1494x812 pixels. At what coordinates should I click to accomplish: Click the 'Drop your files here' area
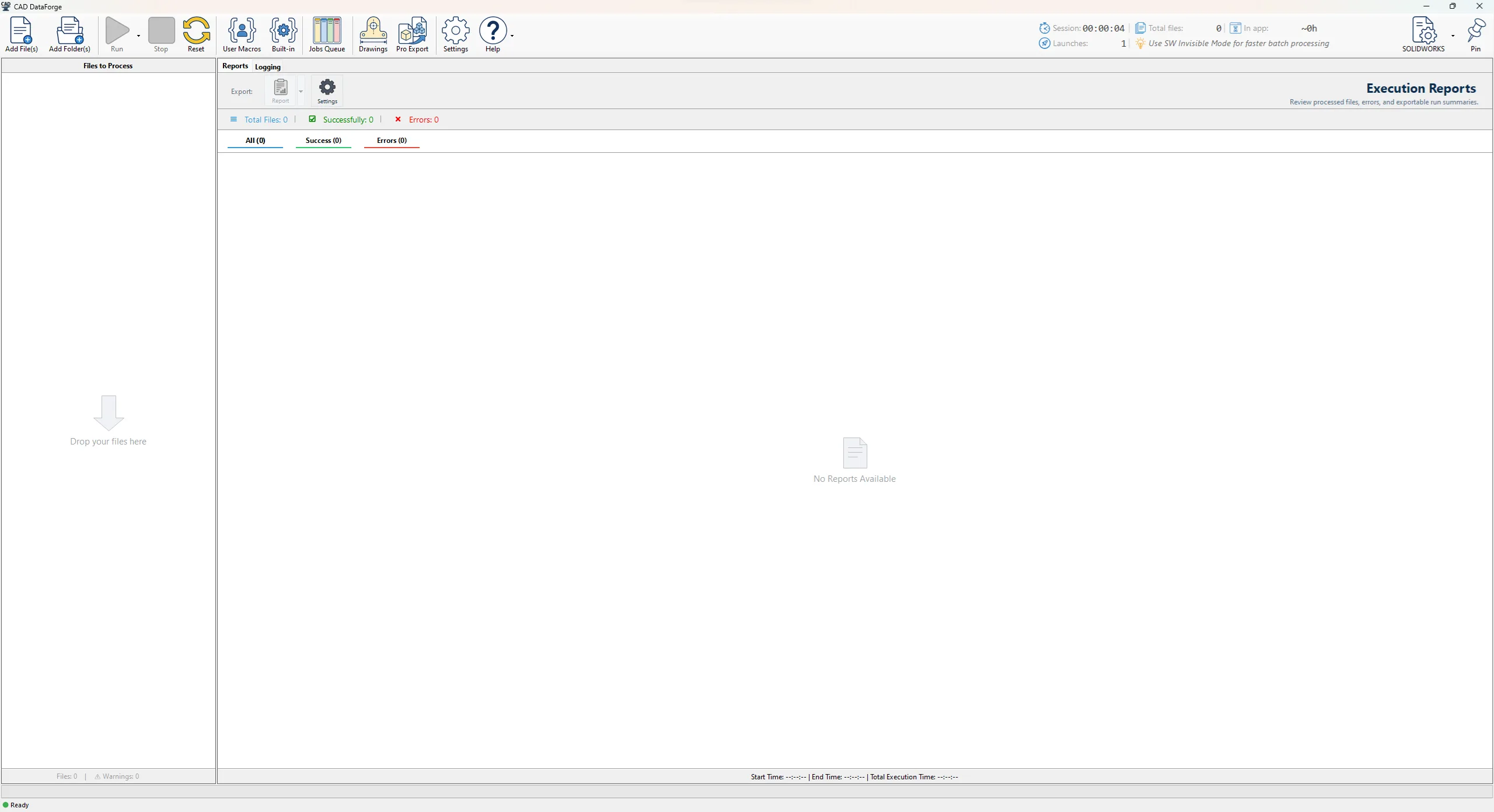click(x=109, y=420)
